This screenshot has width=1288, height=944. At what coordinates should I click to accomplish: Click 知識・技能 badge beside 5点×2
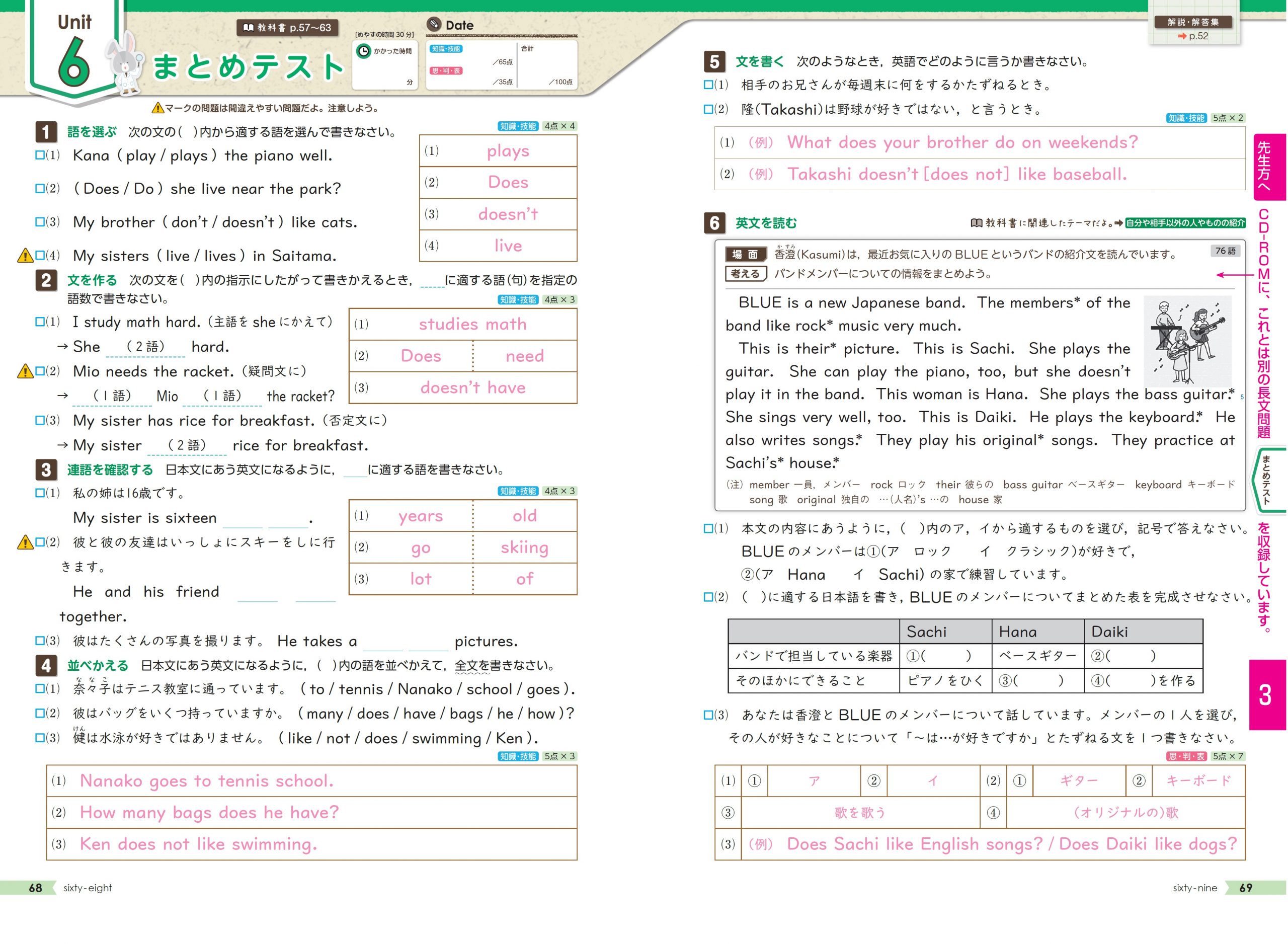click(1186, 118)
